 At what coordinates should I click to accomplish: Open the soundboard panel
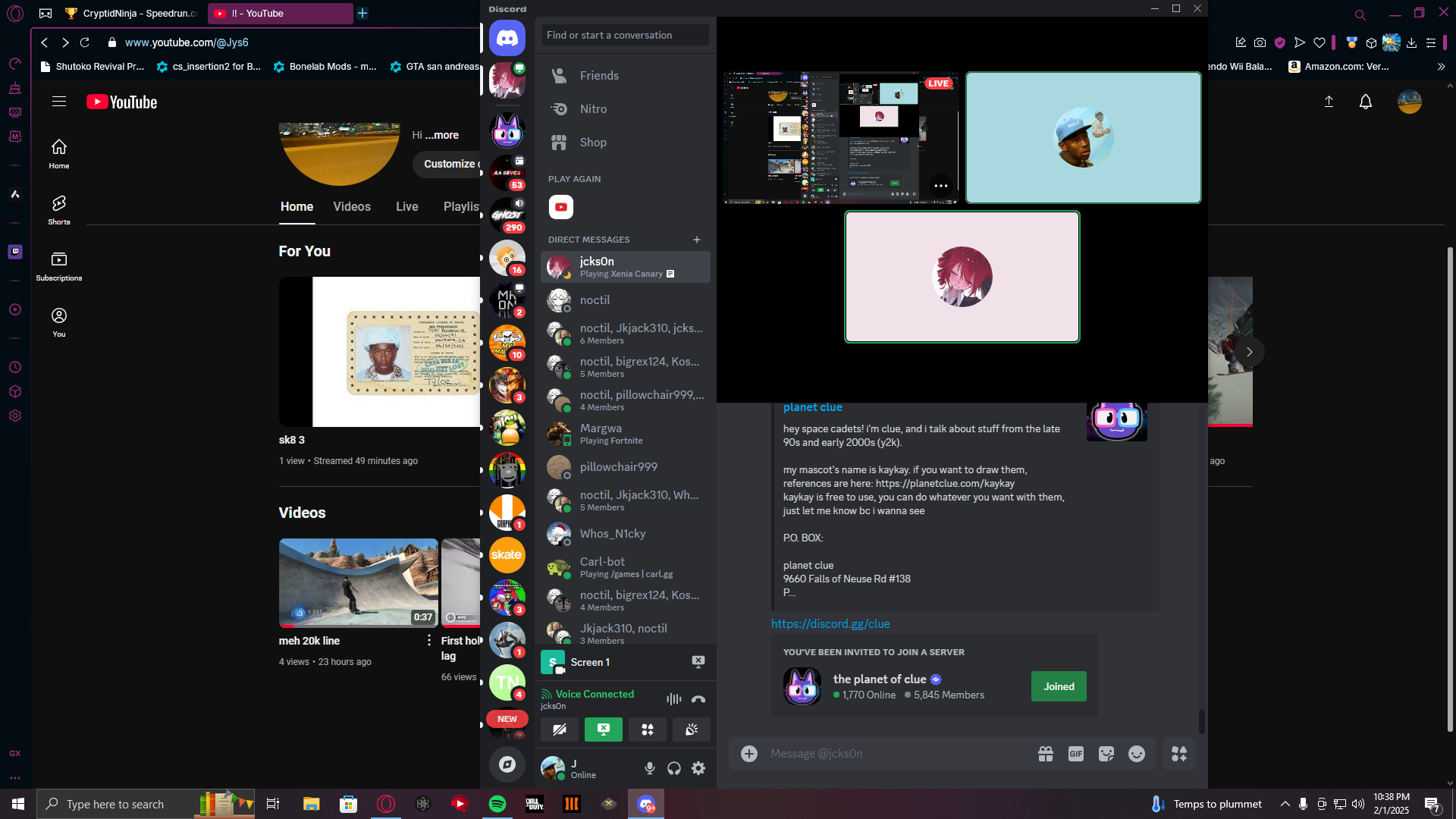pos(692,730)
